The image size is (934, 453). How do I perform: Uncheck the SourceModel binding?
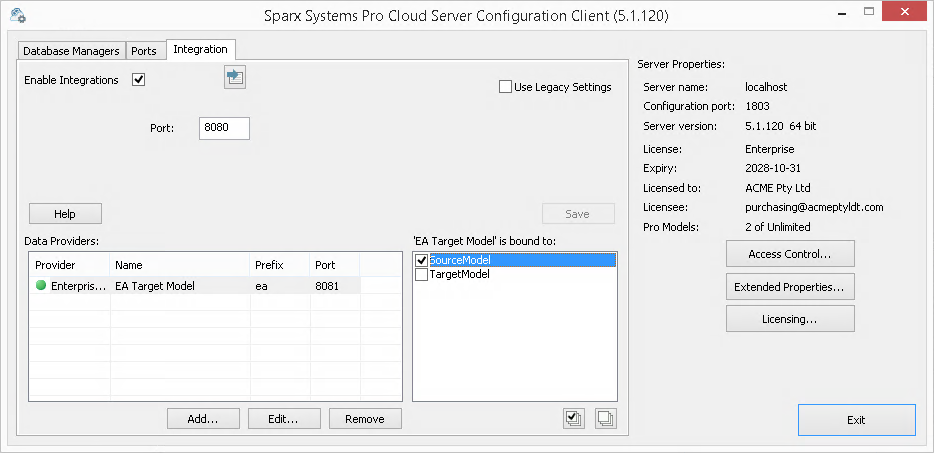coord(421,260)
